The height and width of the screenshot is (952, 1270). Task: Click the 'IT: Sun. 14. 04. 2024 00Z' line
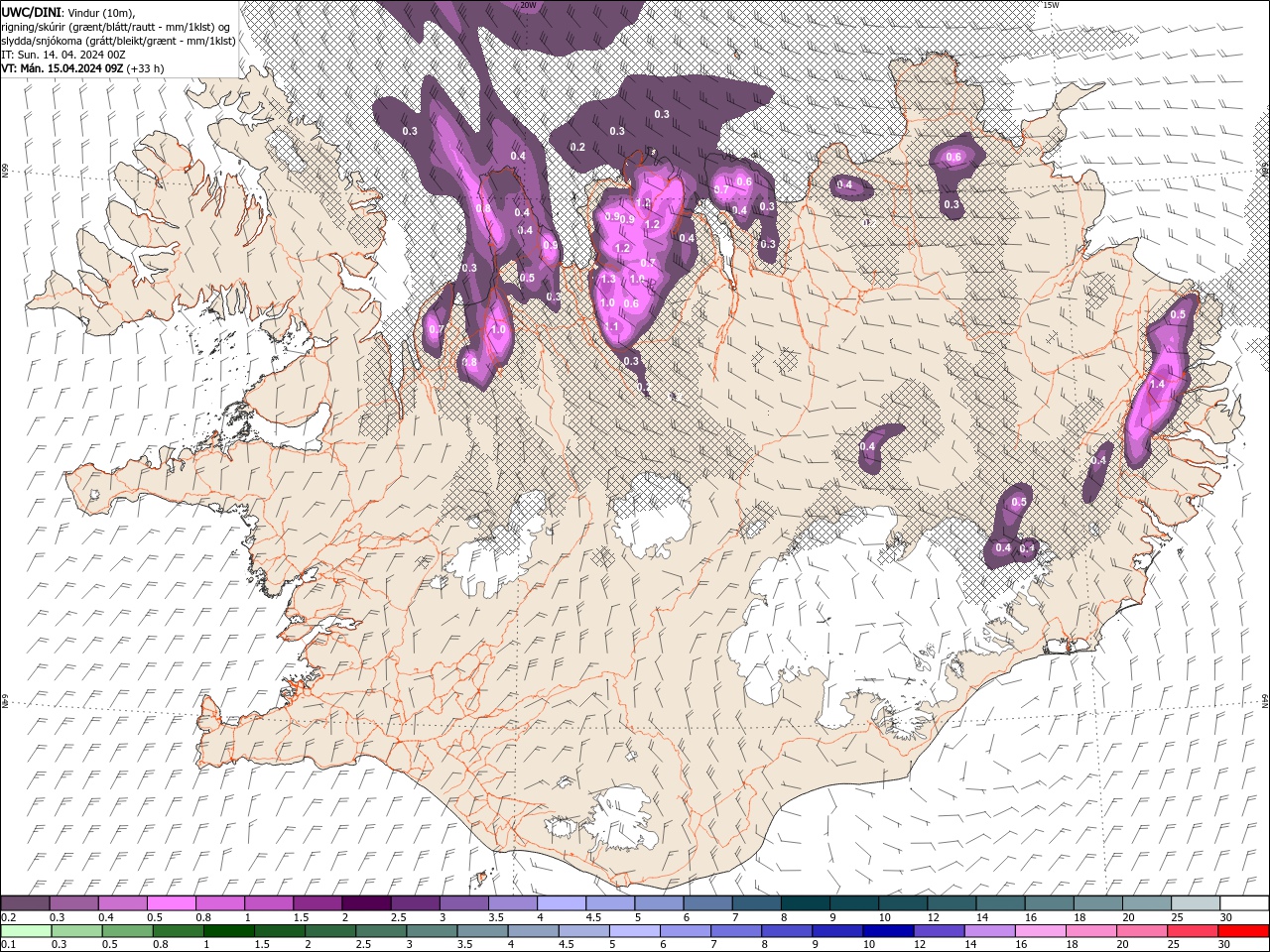tap(63, 55)
